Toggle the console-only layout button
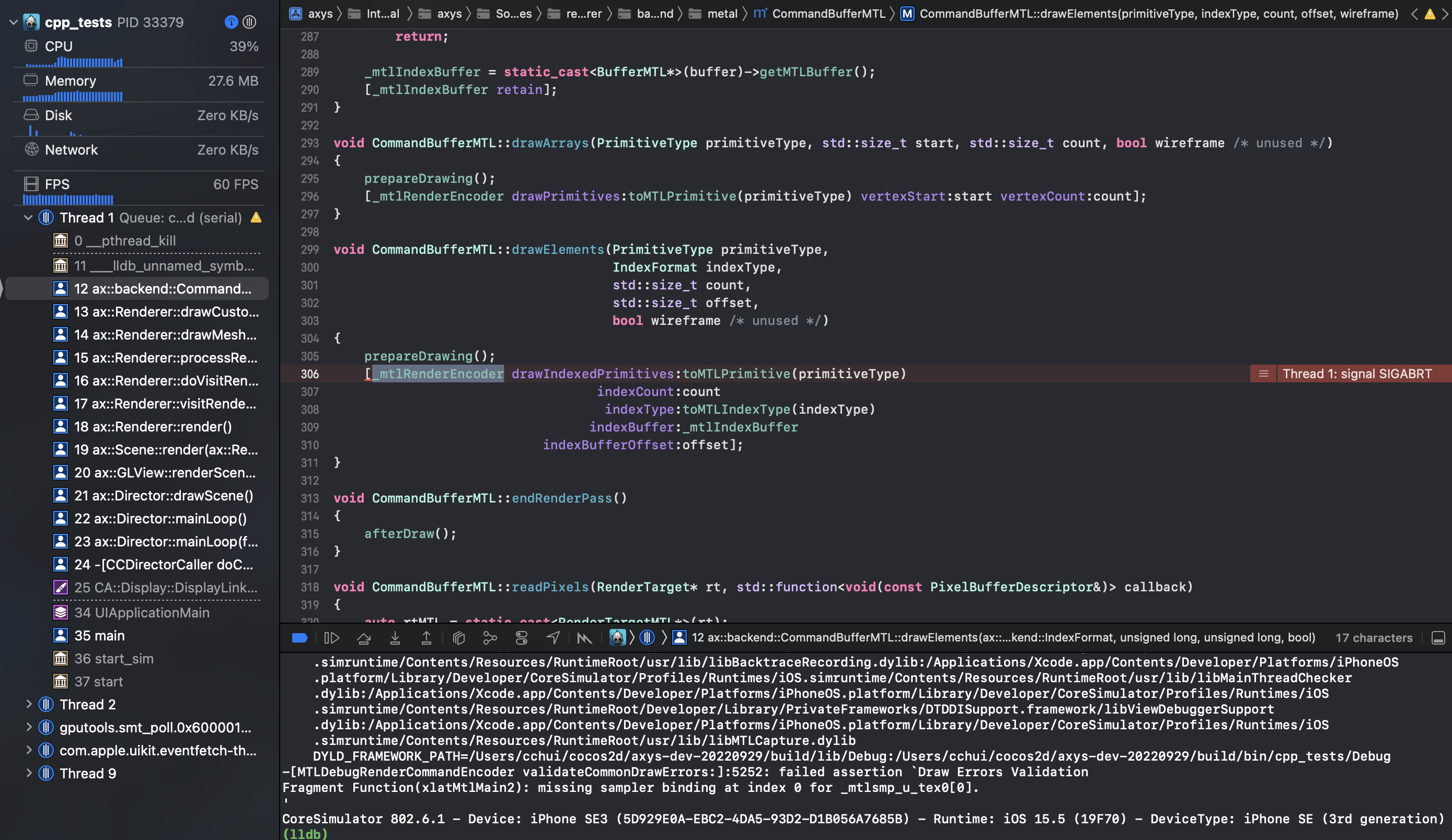Screen dimensions: 1452x840 [1439, 638]
